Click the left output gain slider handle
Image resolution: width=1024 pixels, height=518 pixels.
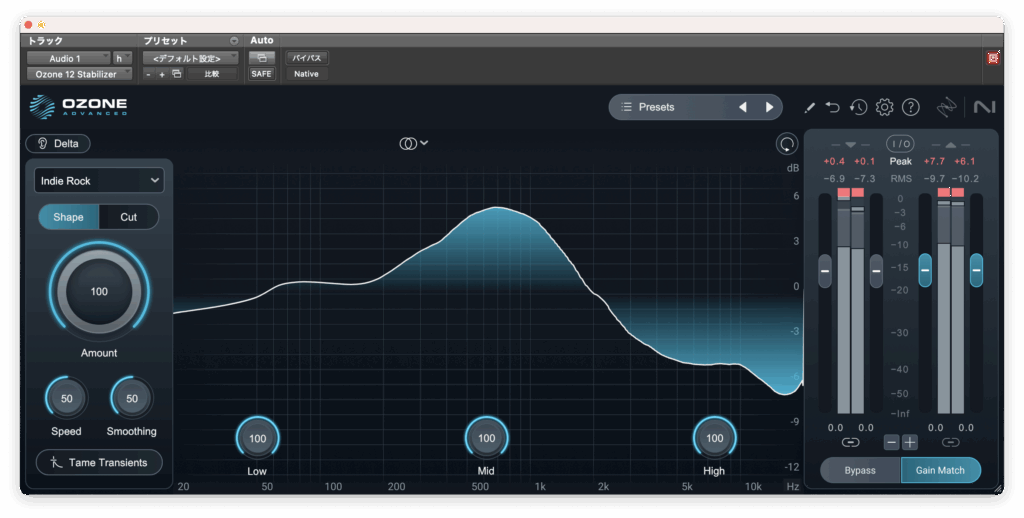click(925, 268)
